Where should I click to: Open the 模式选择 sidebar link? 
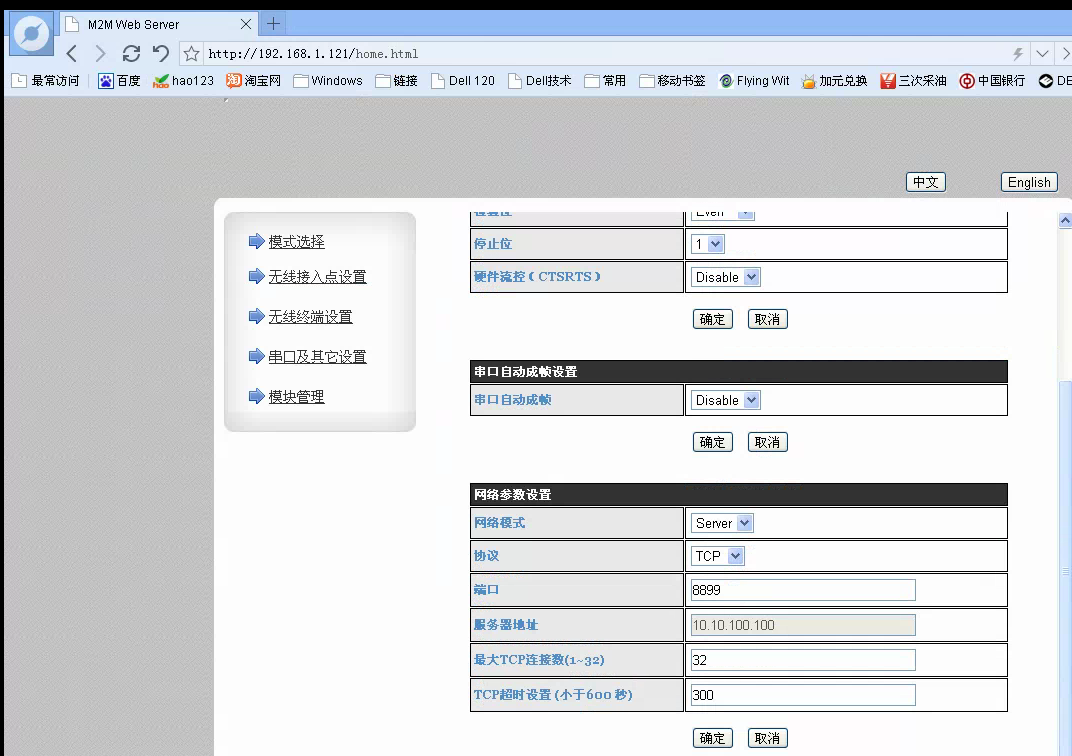click(x=296, y=241)
